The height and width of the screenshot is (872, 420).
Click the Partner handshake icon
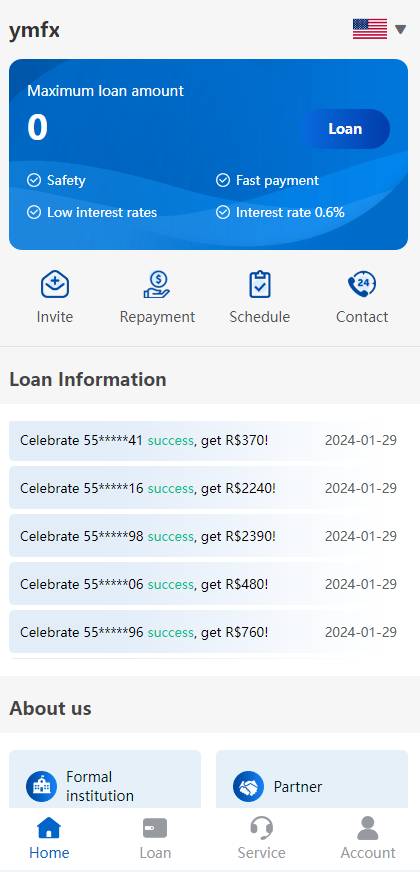249,786
